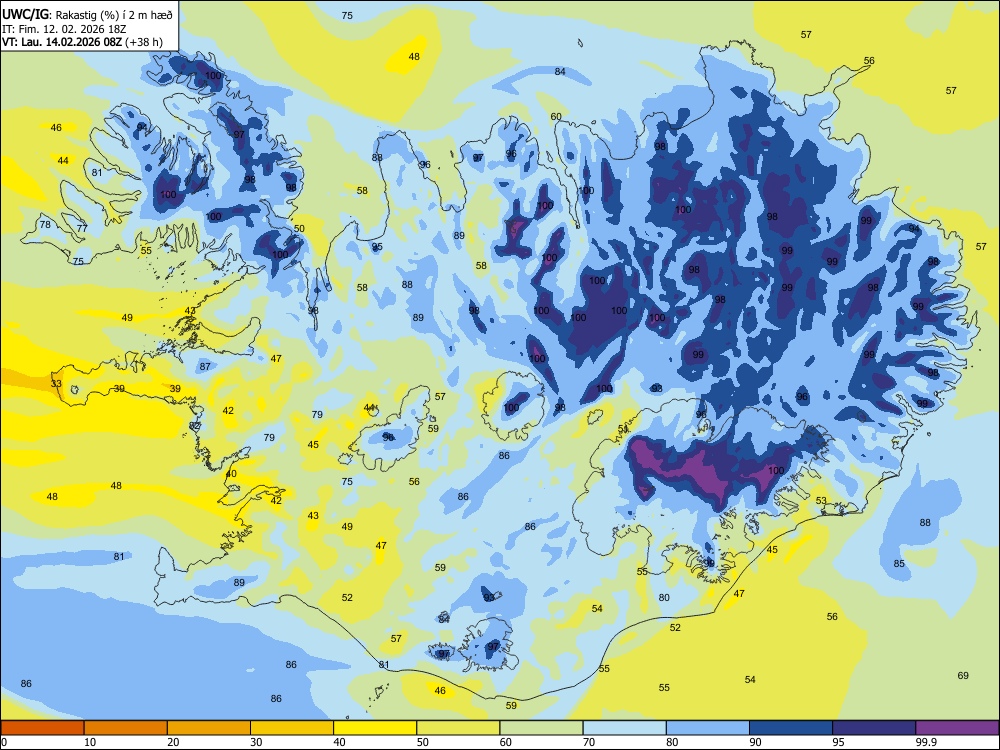The image size is (1000, 750).
Task: Click the 'VT: Lau. 14.02.2026 08Z (+38 h)' line
Action: (x=82, y=43)
